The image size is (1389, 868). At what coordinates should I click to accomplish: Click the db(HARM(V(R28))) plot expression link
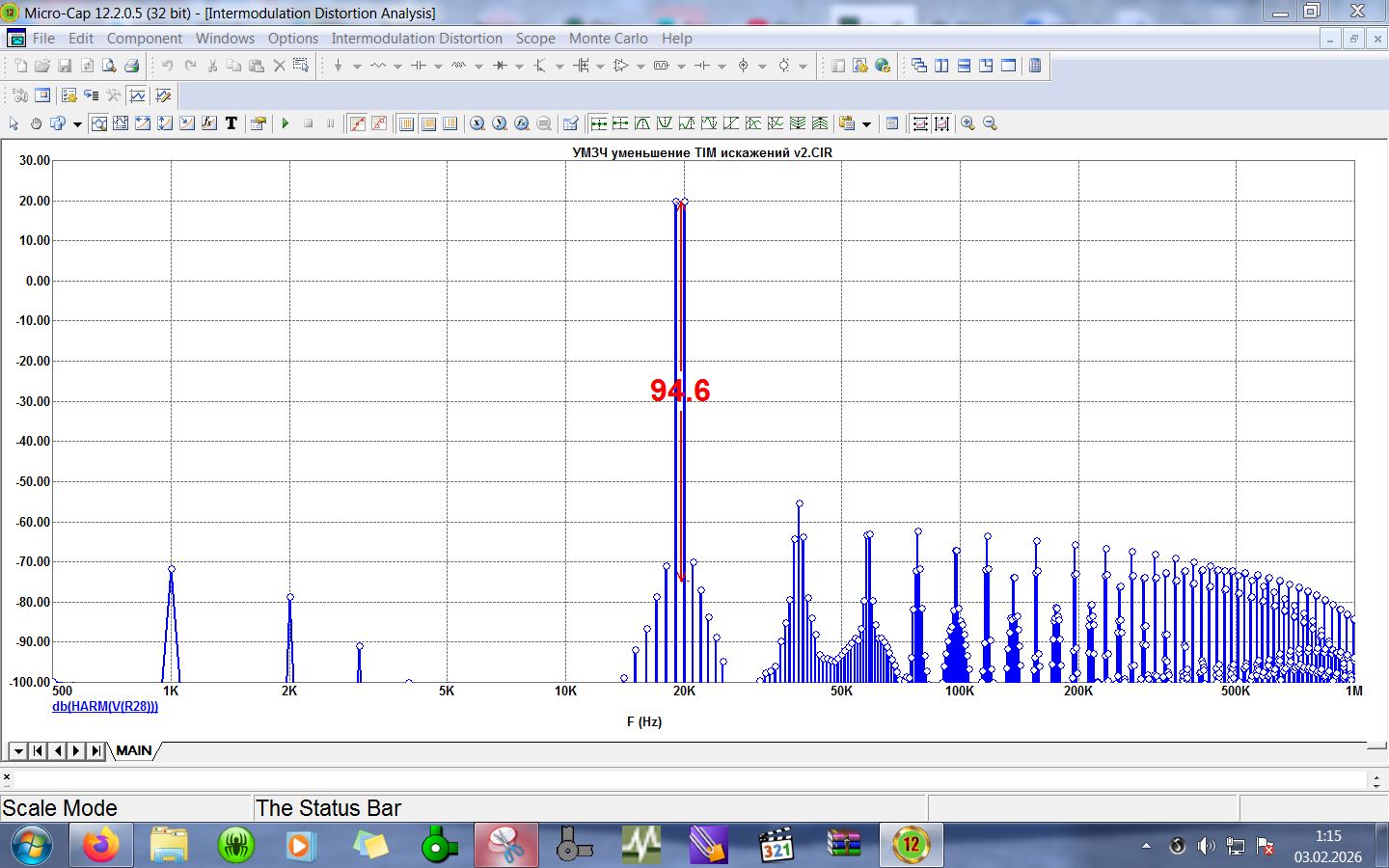[105, 707]
